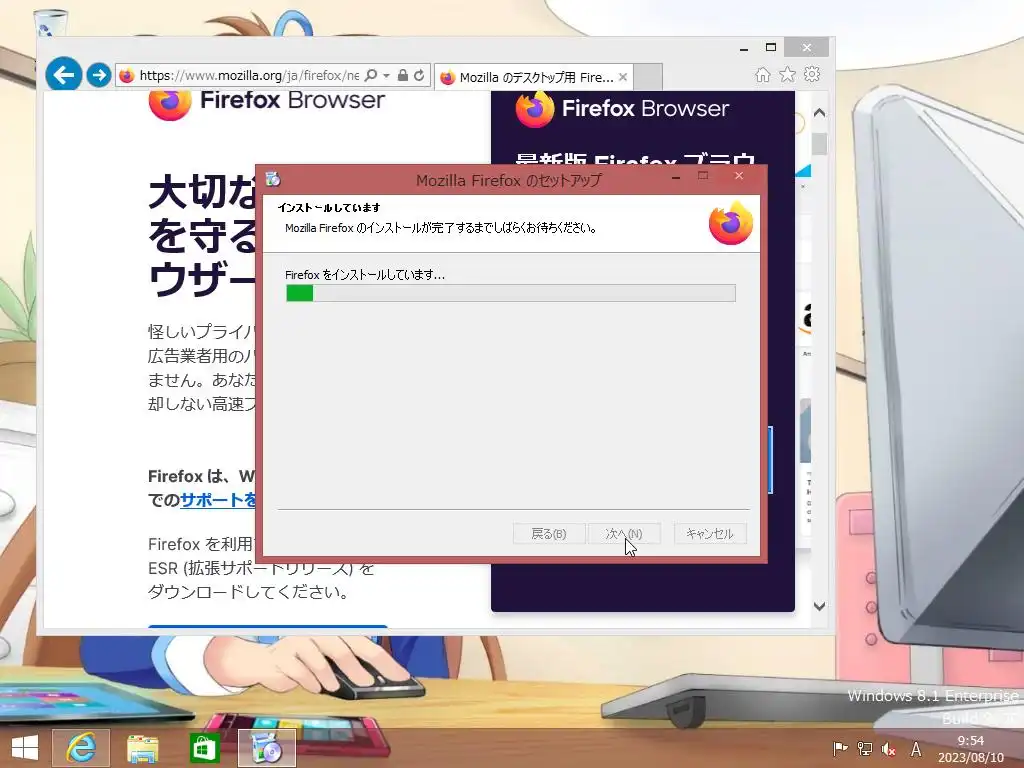Screen dimensions: 1024x768
Task: Open network status icon in system tray
Action: pos(865,749)
